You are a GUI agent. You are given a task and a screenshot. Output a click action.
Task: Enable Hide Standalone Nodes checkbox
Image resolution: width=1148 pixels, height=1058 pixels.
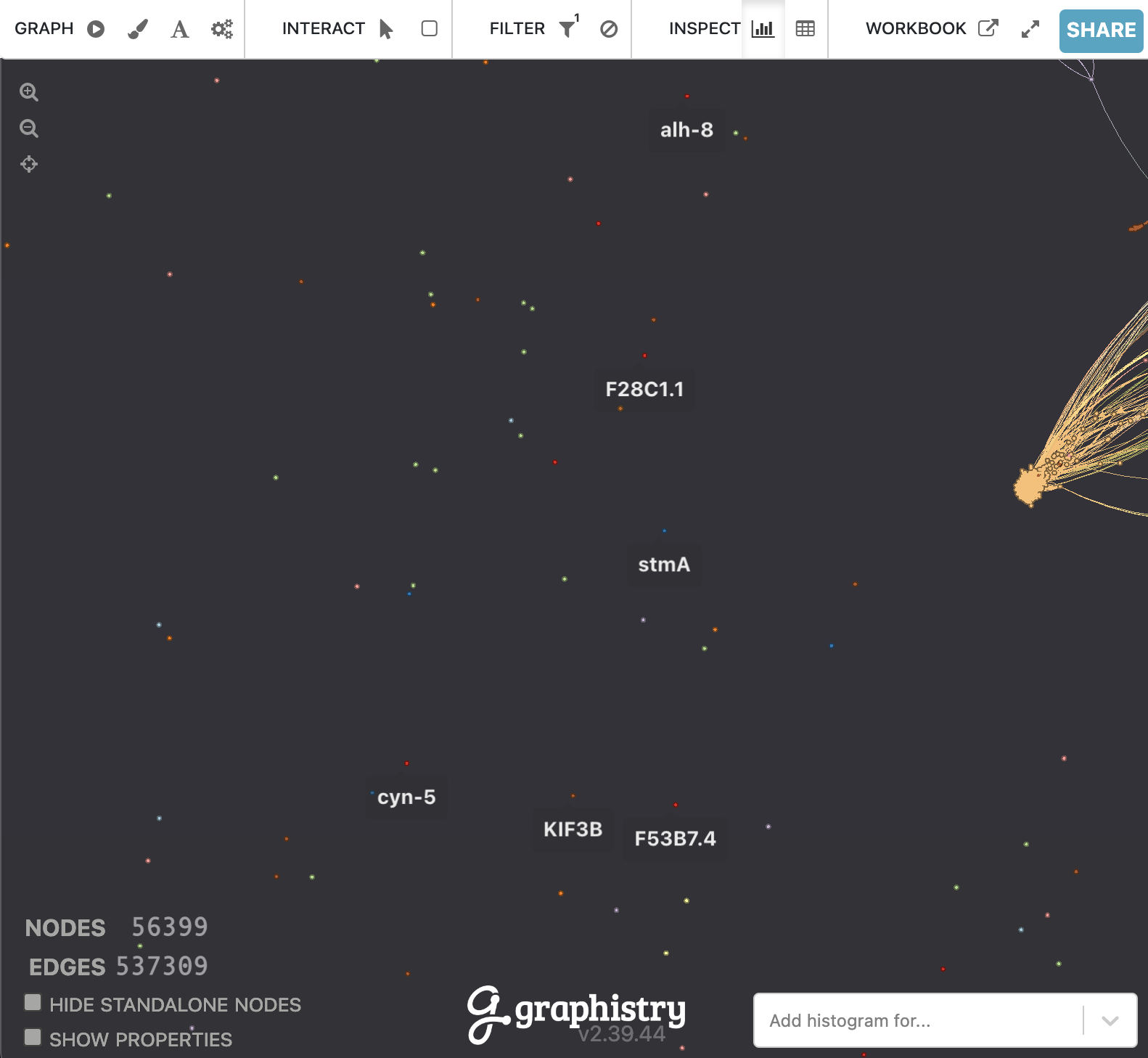click(x=33, y=1003)
